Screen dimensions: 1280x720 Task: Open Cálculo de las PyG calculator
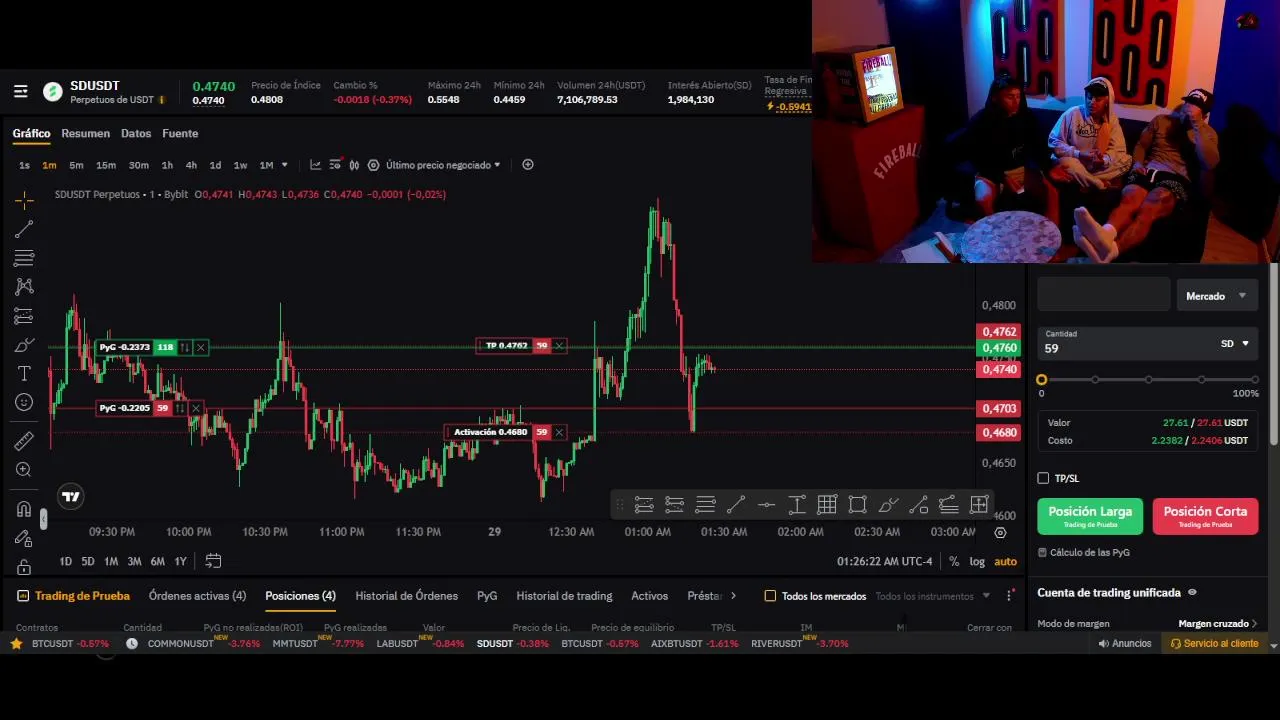pos(1084,553)
